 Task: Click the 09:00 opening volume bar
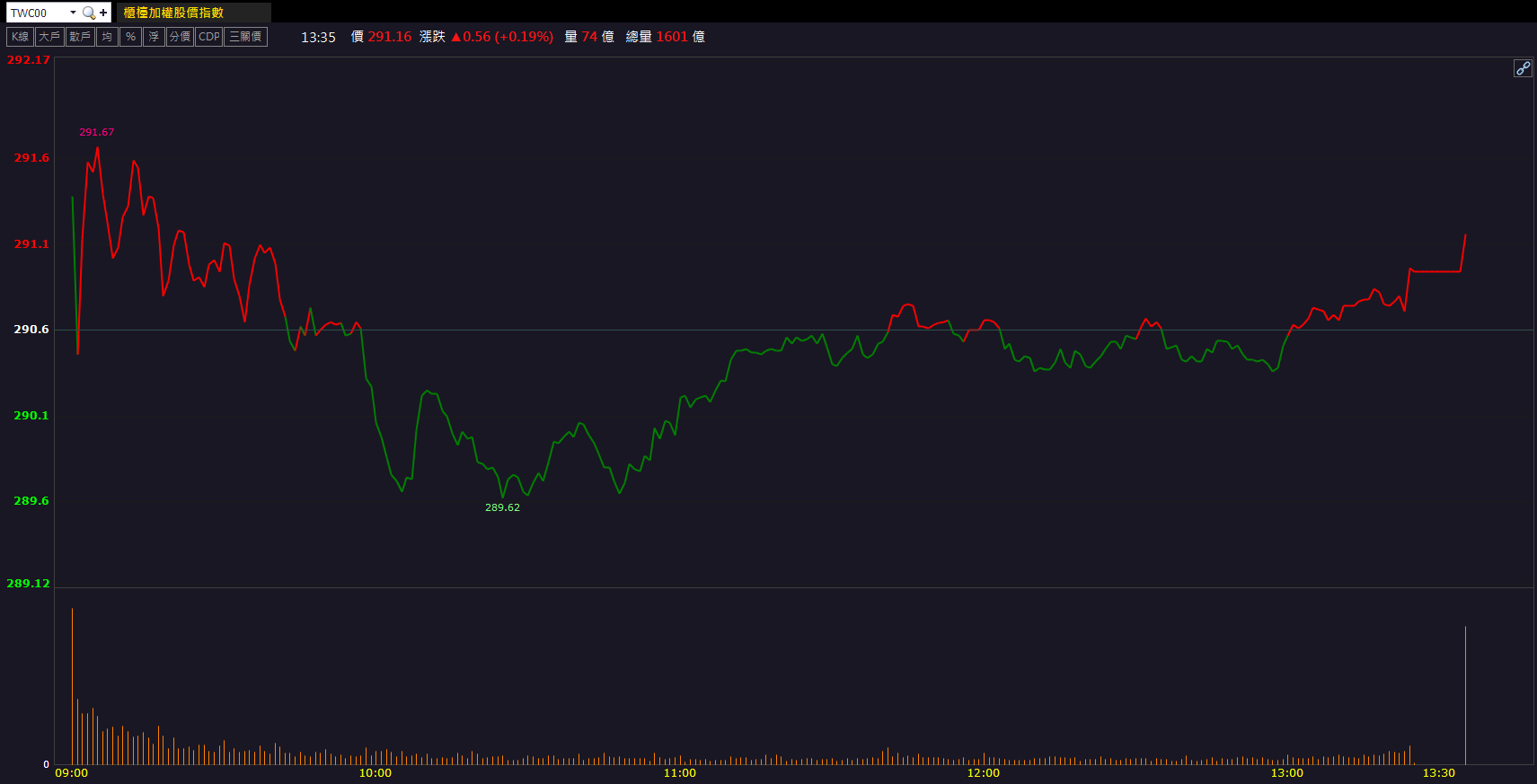pyautogui.click(x=72, y=687)
